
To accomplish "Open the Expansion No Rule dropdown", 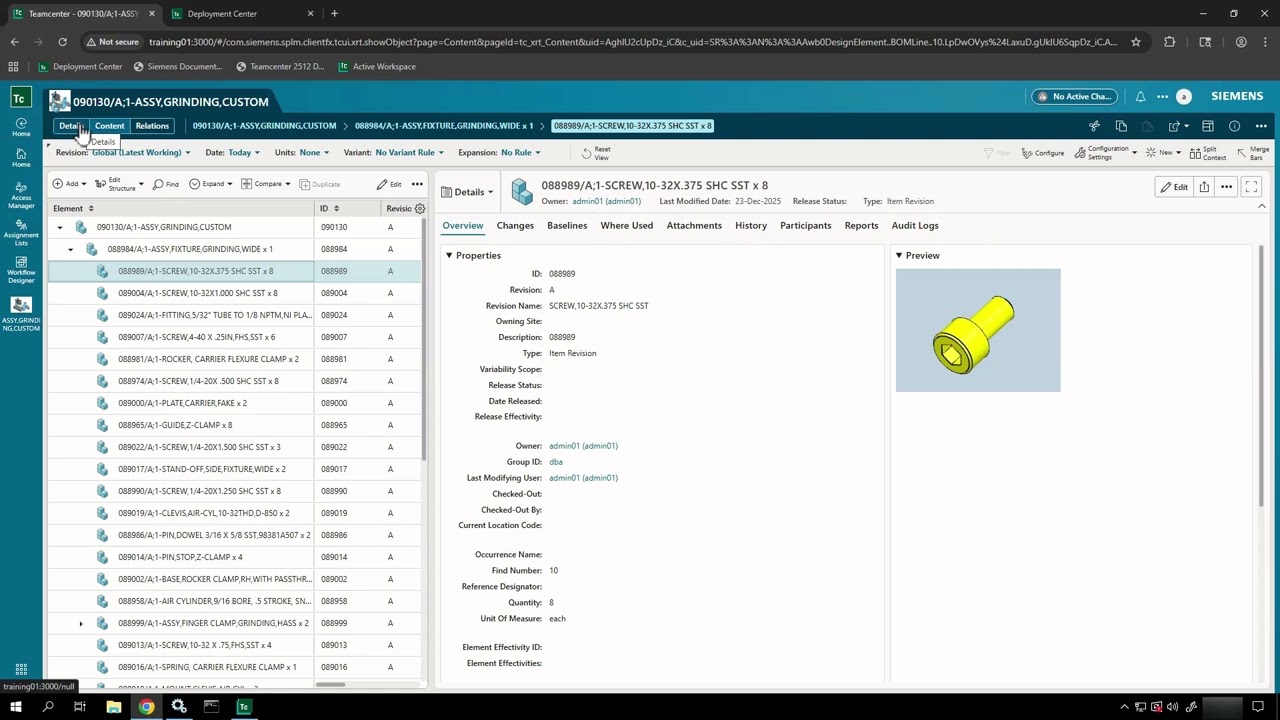I will point(521,153).
